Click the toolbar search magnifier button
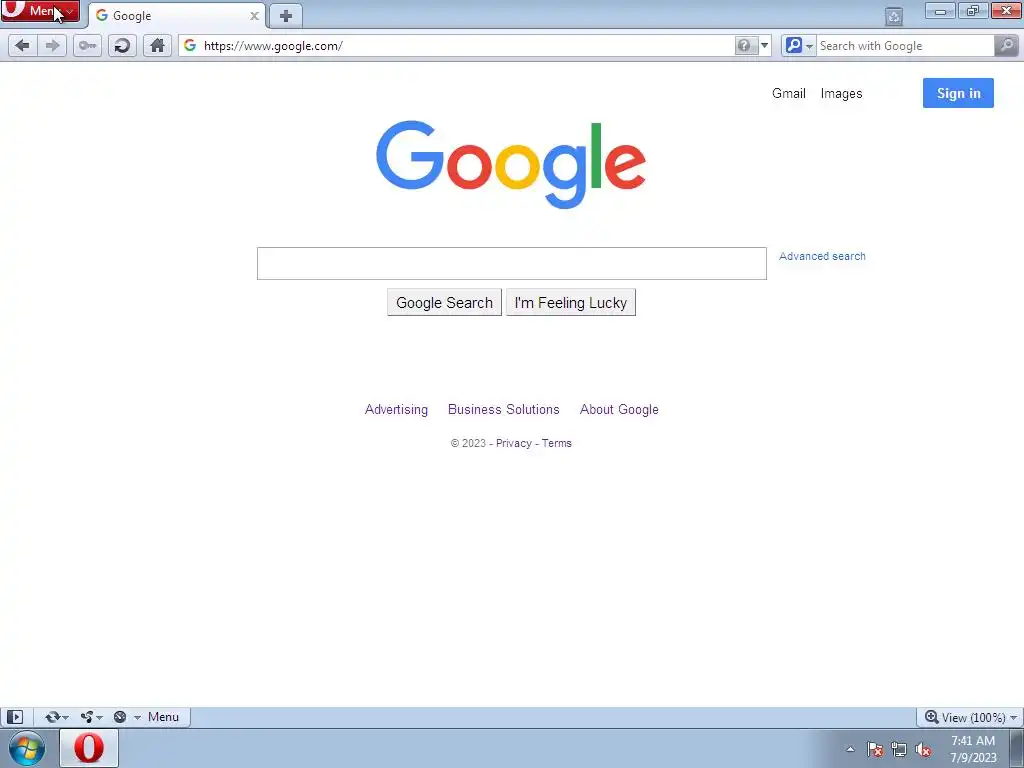 tap(1006, 46)
